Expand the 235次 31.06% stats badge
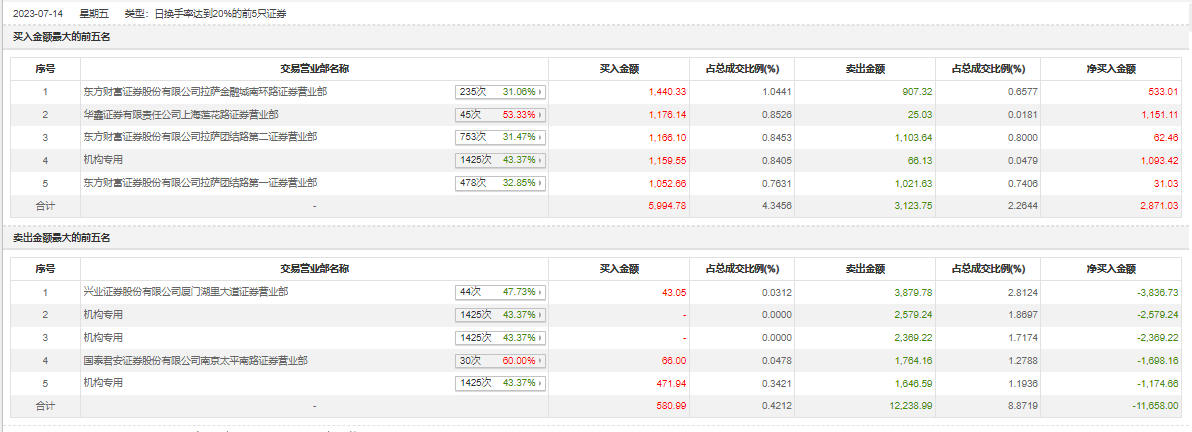The height and width of the screenshot is (432, 1192). 502,92
